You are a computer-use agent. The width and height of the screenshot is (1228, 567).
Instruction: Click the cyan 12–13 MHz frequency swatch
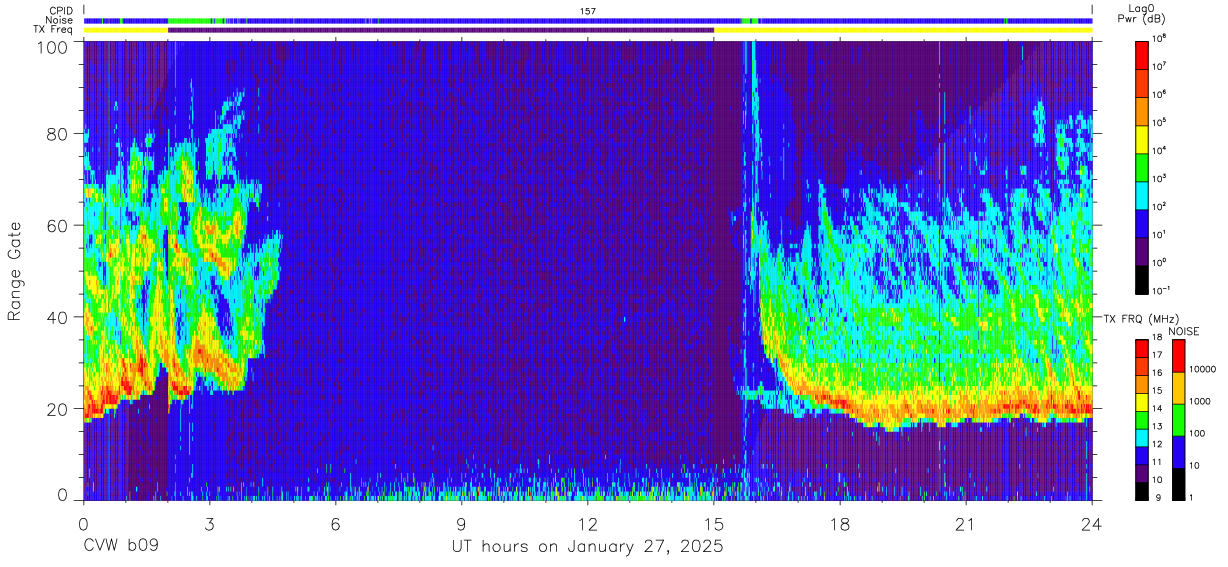point(1142,437)
